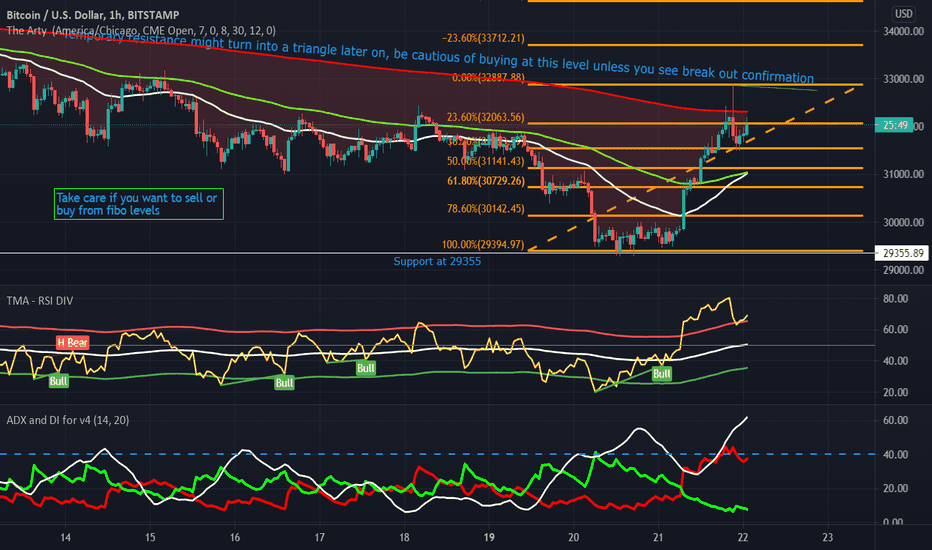Image resolution: width=932 pixels, height=550 pixels.
Task: Click the ADX and DI for v4 indicator title
Action: pos(68,420)
